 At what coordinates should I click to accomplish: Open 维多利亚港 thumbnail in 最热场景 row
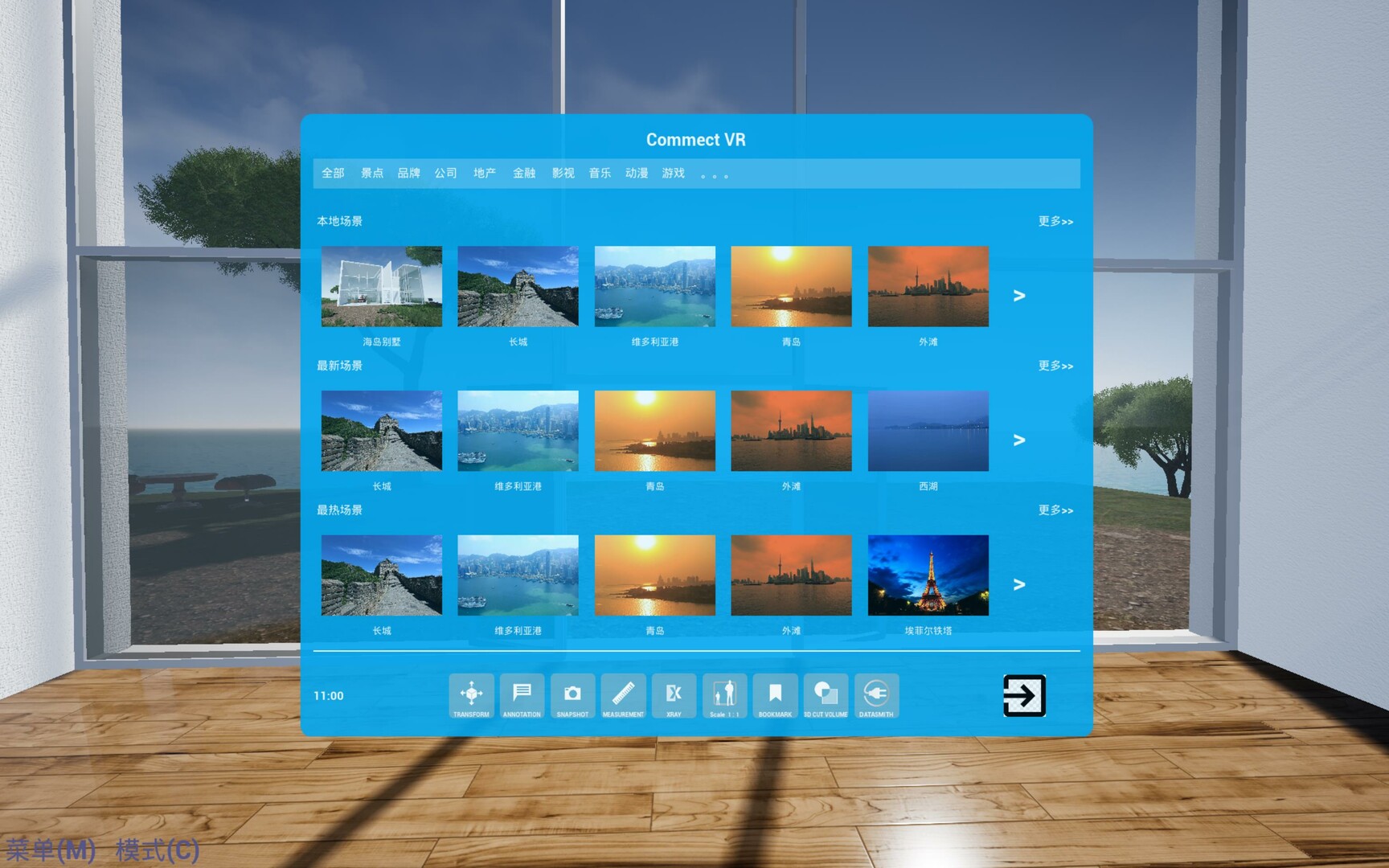(518, 575)
